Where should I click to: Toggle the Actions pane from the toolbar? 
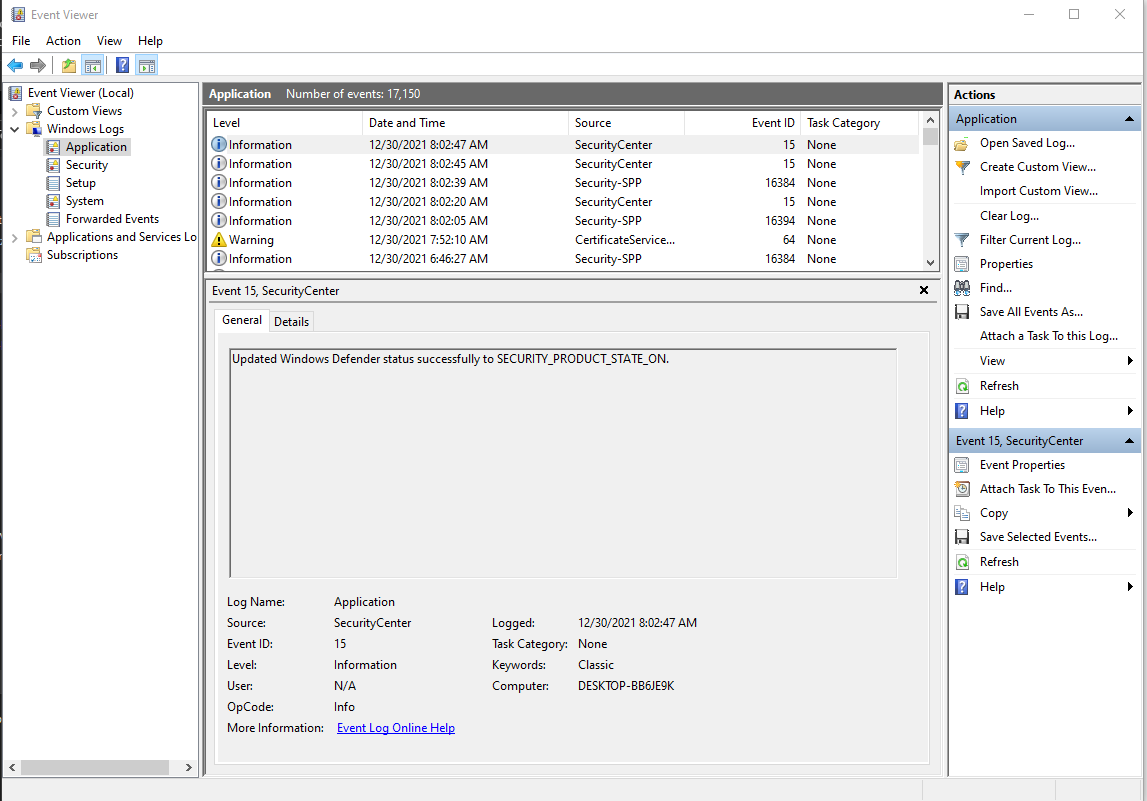point(146,64)
